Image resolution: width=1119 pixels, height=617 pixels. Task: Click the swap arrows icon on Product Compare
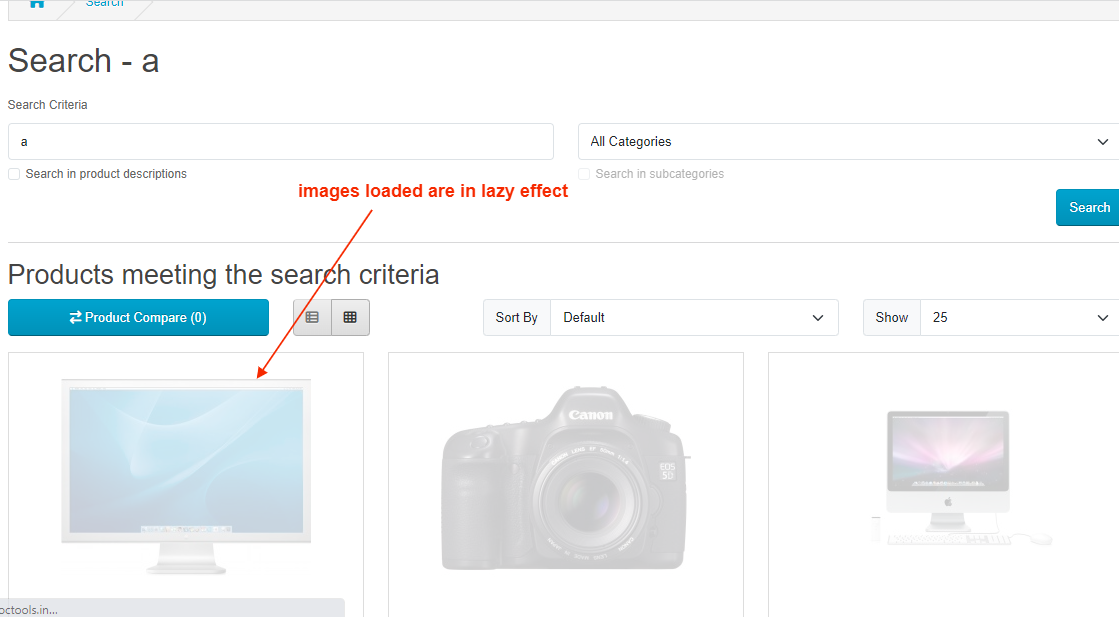75,318
